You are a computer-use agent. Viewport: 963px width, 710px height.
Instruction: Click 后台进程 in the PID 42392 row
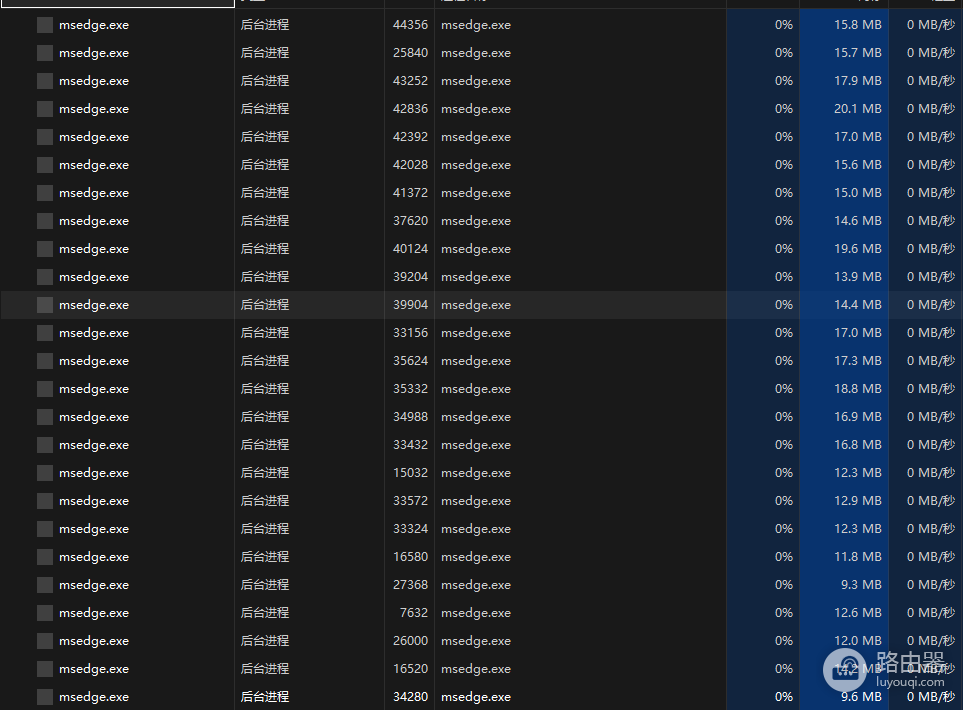point(265,137)
